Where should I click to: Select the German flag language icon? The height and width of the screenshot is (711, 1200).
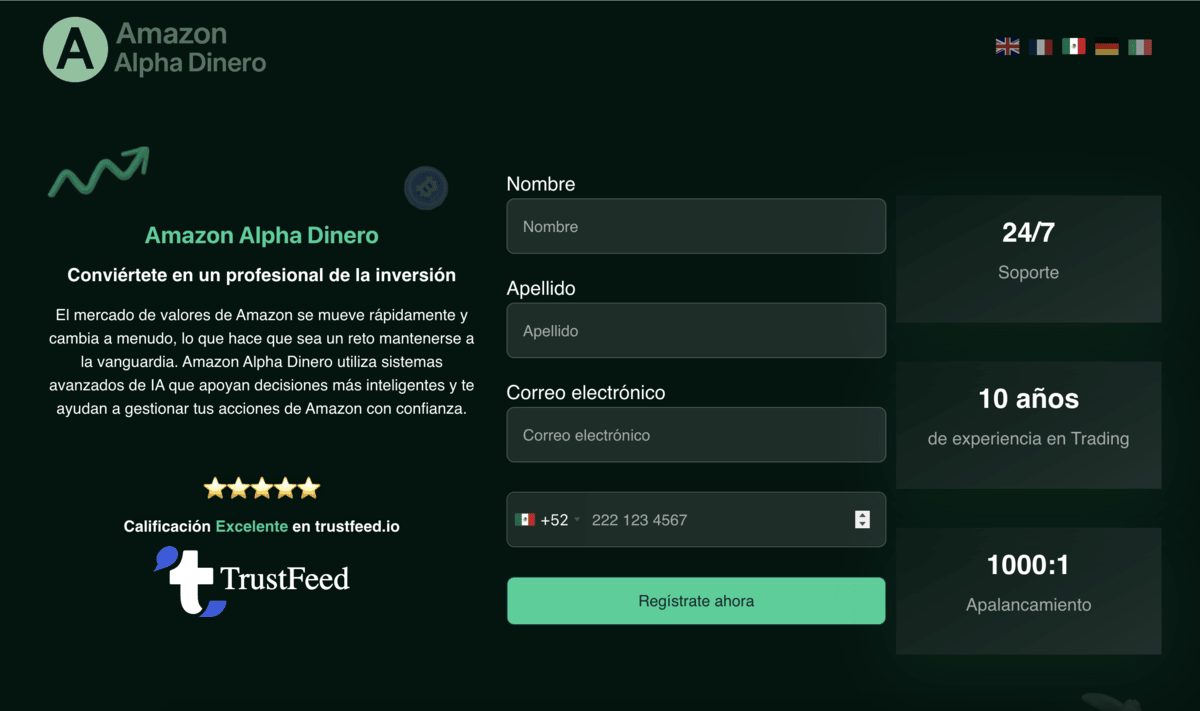[x=1106, y=46]
